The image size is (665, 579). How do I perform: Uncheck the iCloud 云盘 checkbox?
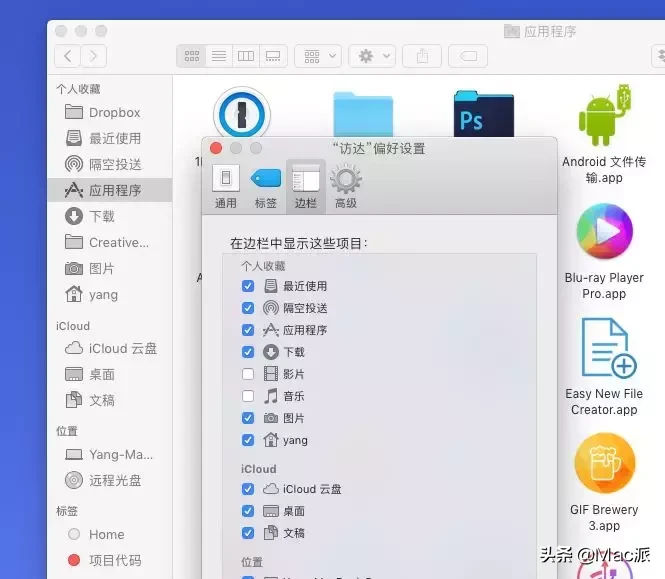coord(248,489)
